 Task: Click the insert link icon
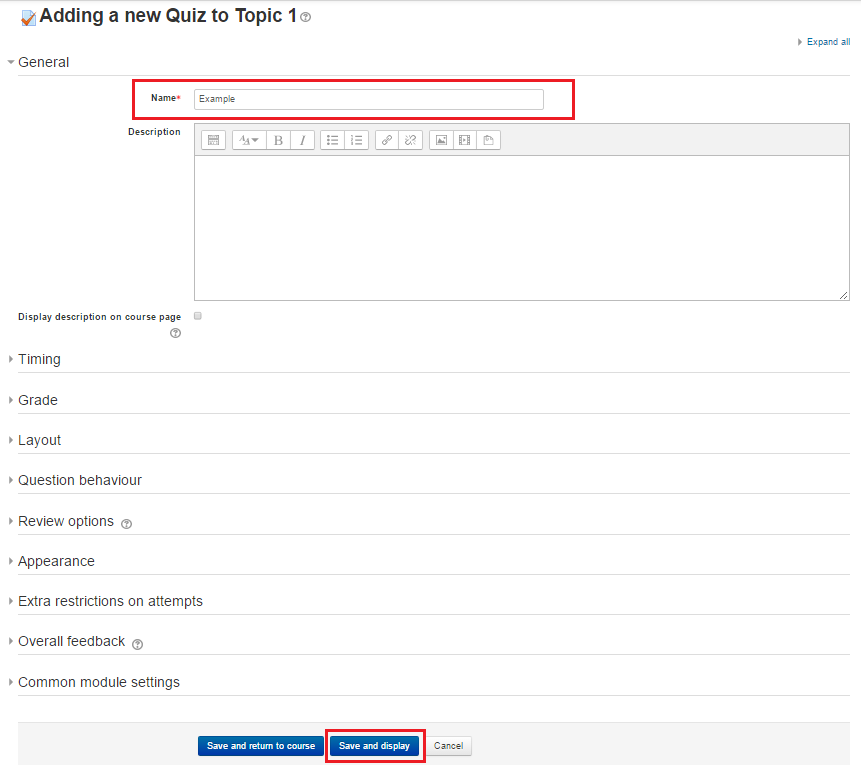[387, 140]
